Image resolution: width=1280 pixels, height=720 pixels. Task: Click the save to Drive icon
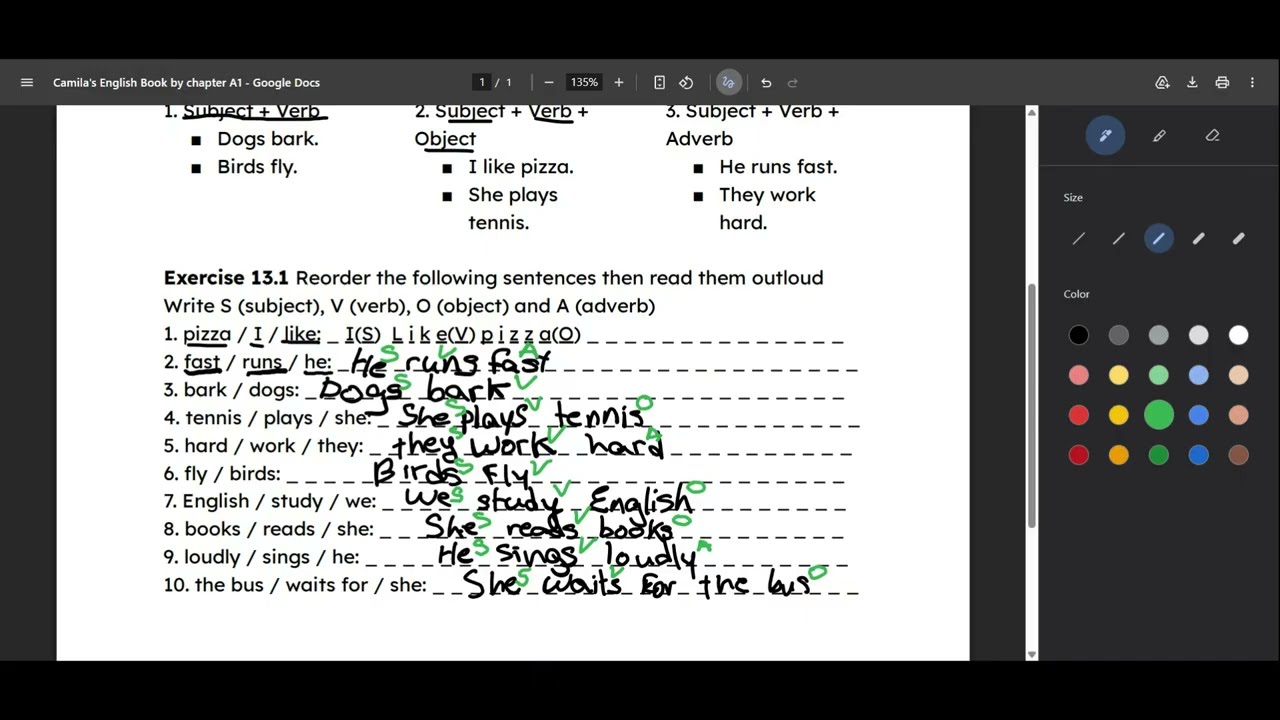(1162, 83)
